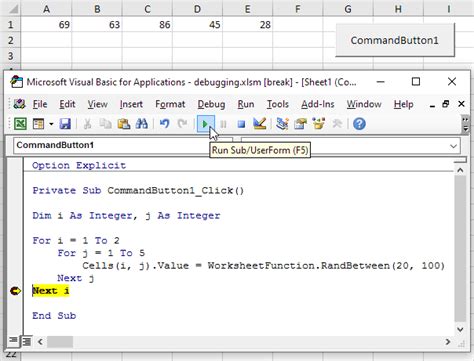Click the yellow arrow execution marker in margin
474x361 pixels.
15,291
